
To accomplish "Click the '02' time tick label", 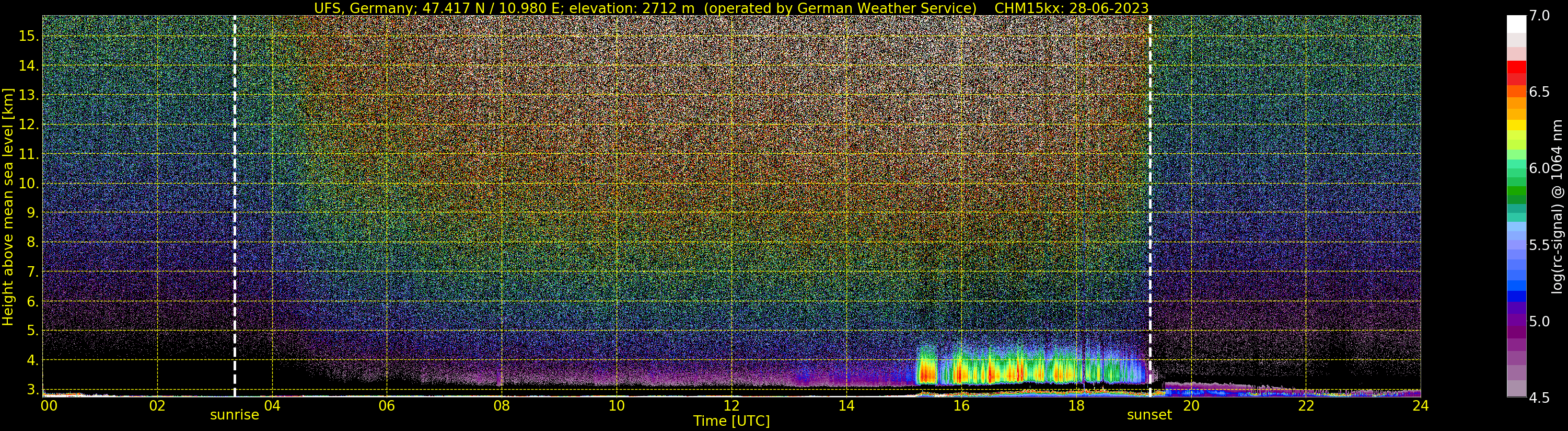I will [x=158, y=405].
